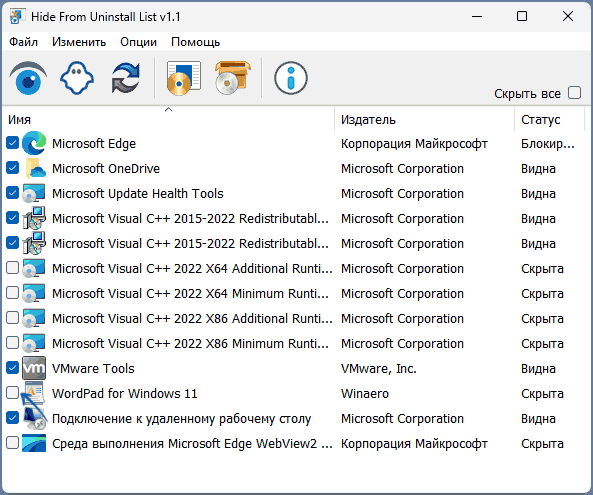593x495 pixels.
Task: Click the ghost icon to hide selected programs
Action: (x=77, y=78)
